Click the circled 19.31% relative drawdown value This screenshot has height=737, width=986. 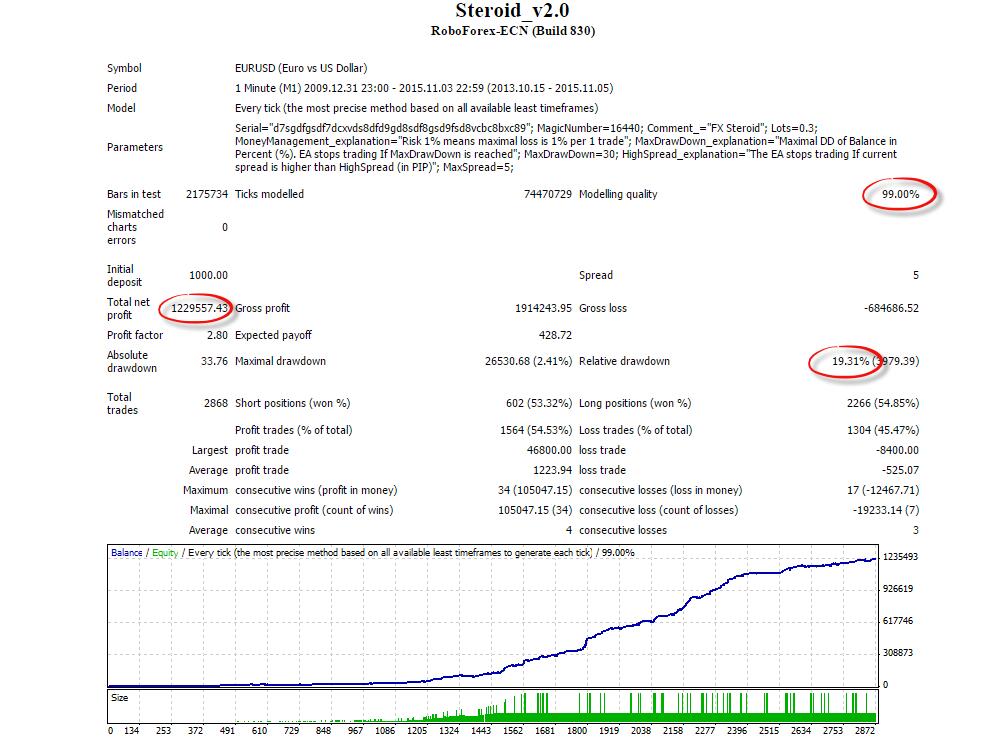(x=850, y=362)
